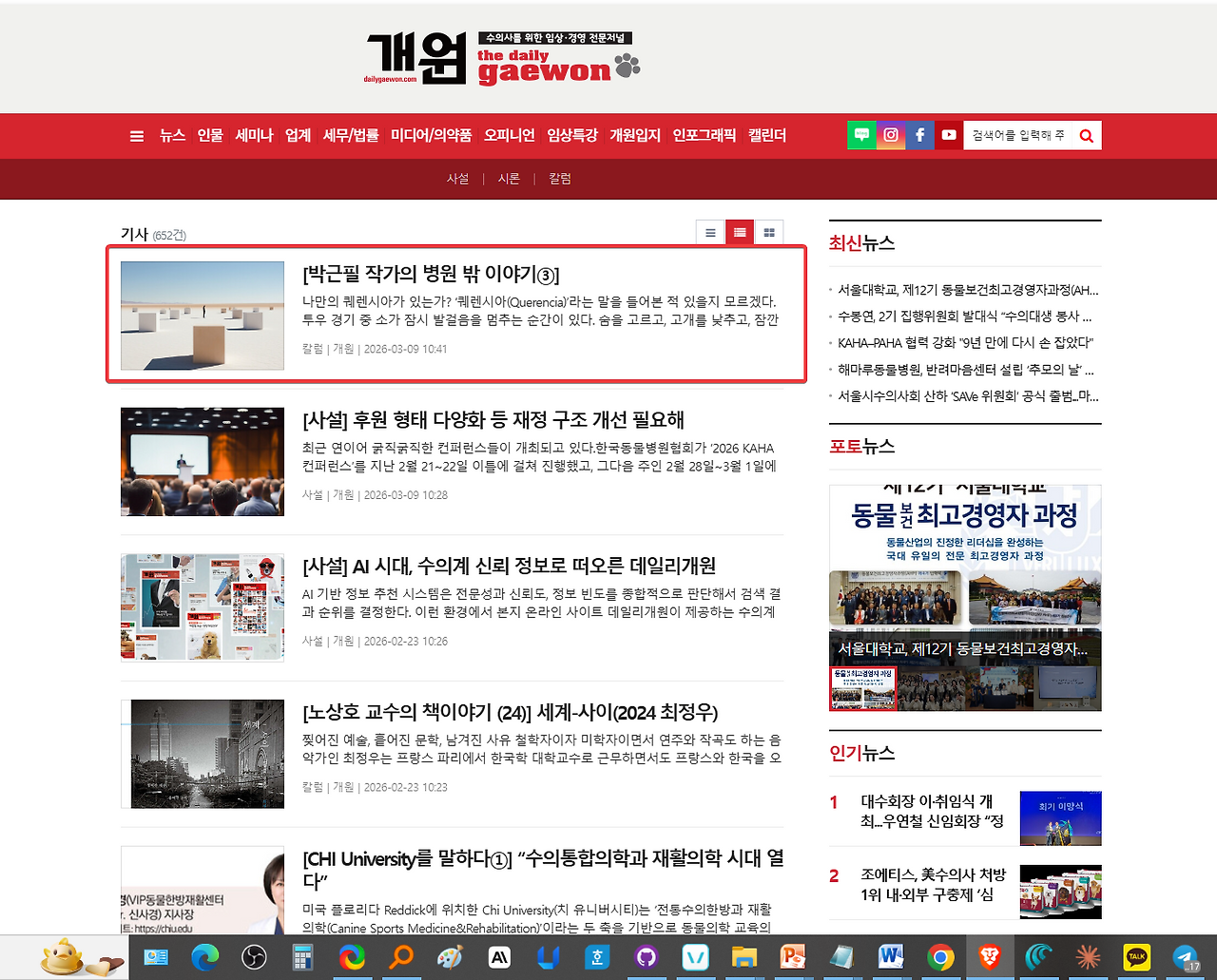Viewport: 1217px width, 980px height.
Task: Focus the 검색어를 입력해 주 search field
Action: (1018, 136)
